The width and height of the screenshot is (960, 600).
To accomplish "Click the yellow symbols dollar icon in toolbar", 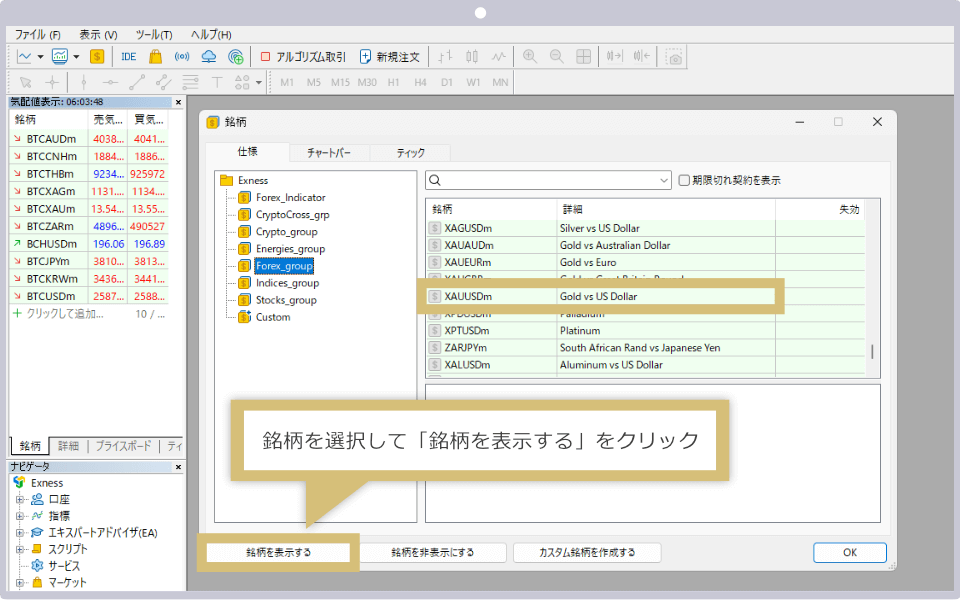I will 97,57.
